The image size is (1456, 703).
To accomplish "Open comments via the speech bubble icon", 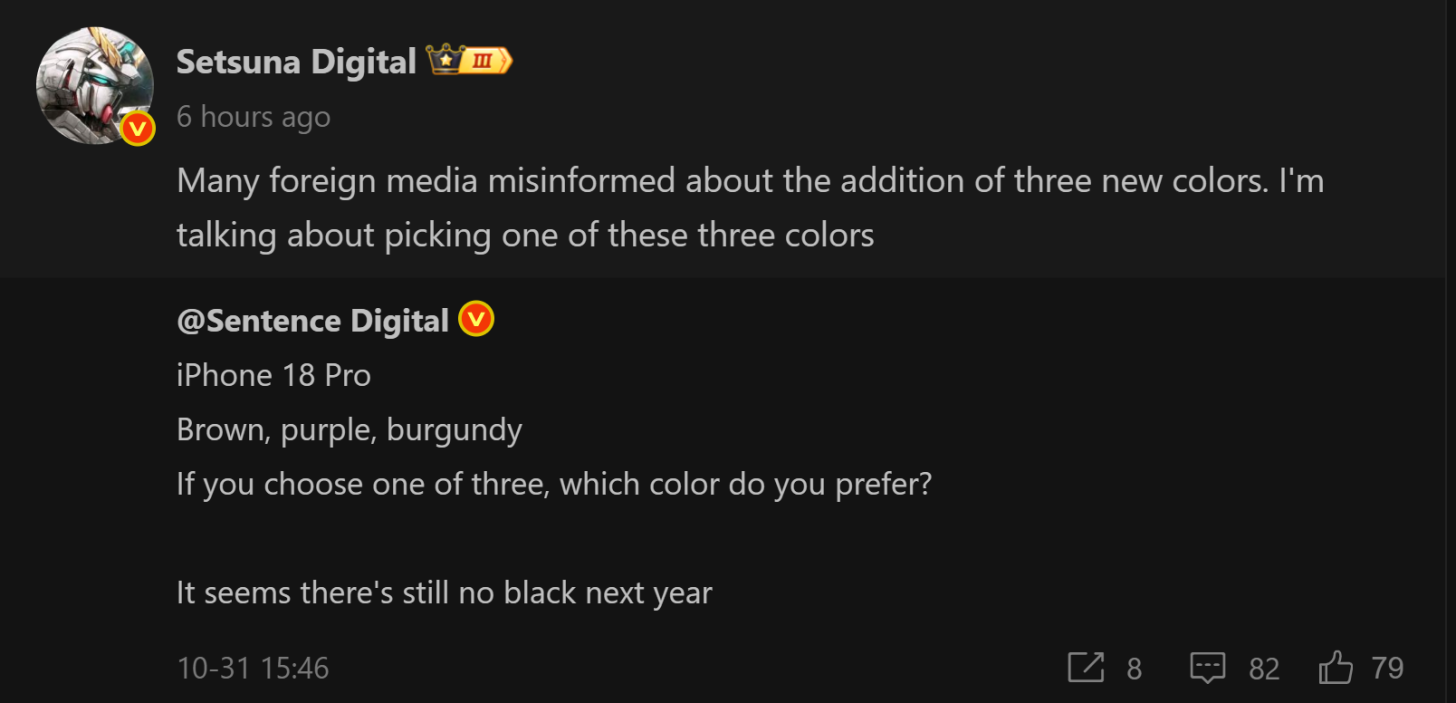I will tap(1208, 667).
